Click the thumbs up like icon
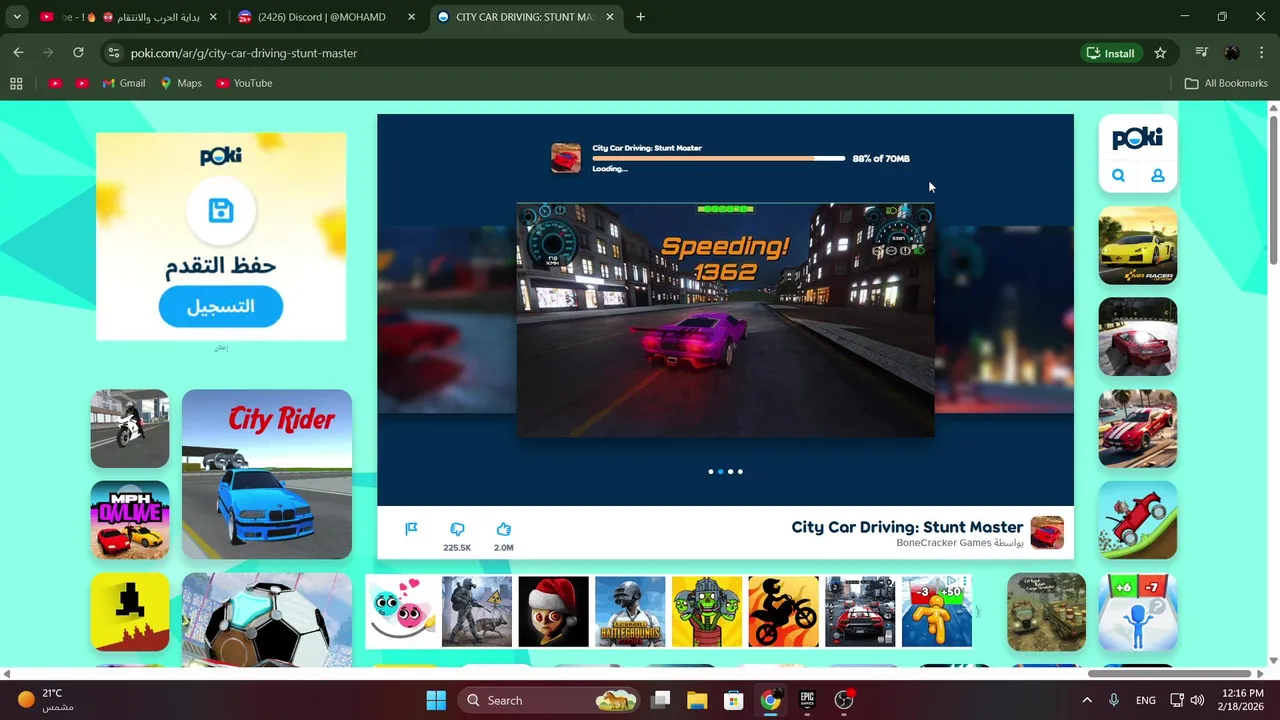 pyautogui.click(x=503, y=529)
